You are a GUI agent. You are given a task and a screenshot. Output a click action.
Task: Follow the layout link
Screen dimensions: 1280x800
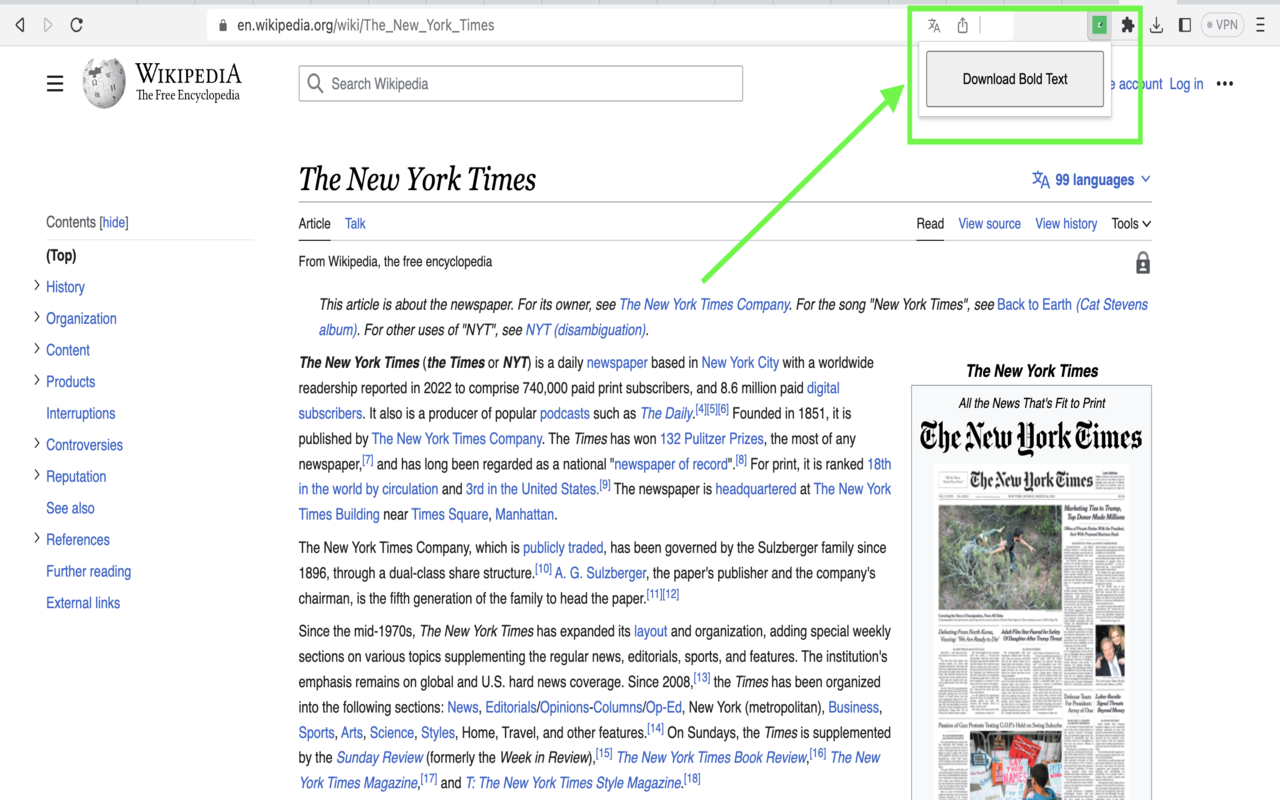[650, 631]
